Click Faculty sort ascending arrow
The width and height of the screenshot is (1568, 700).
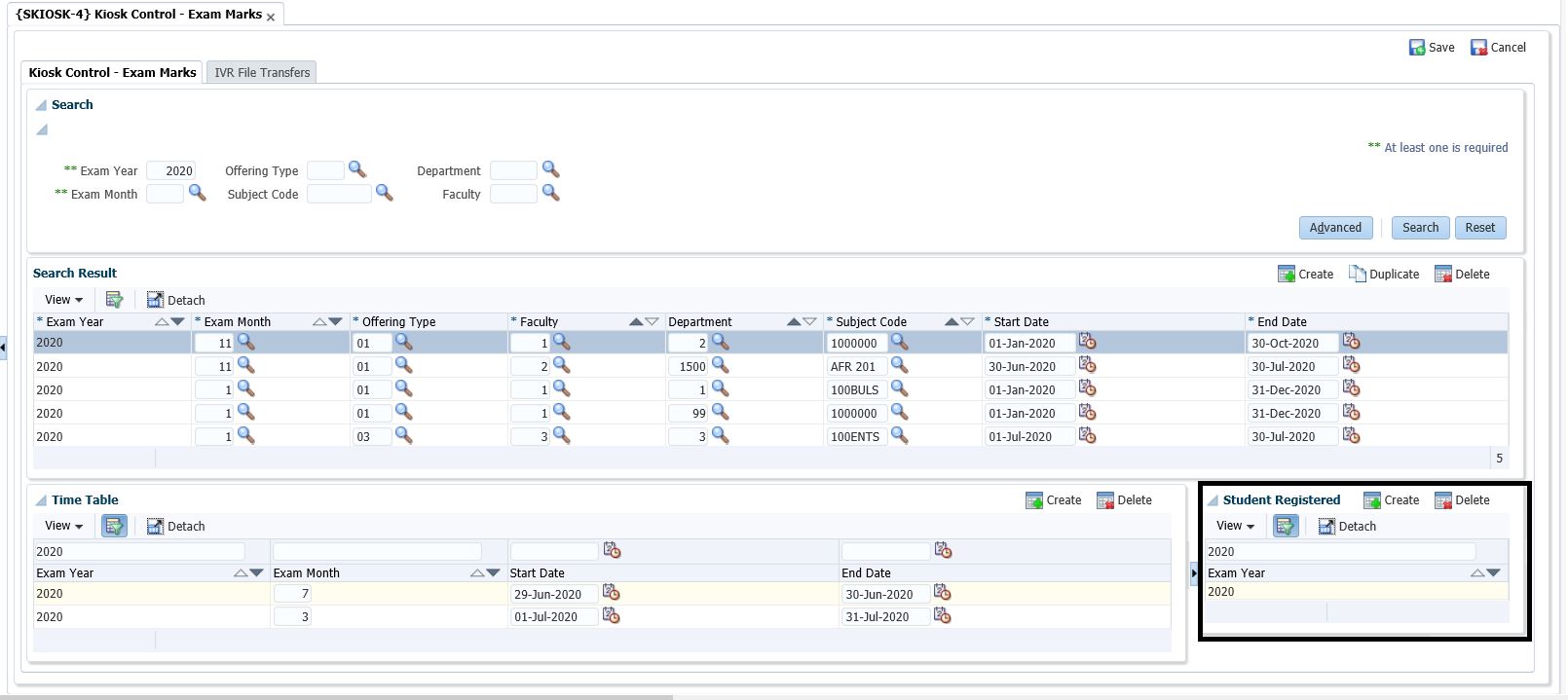[636, 321]
